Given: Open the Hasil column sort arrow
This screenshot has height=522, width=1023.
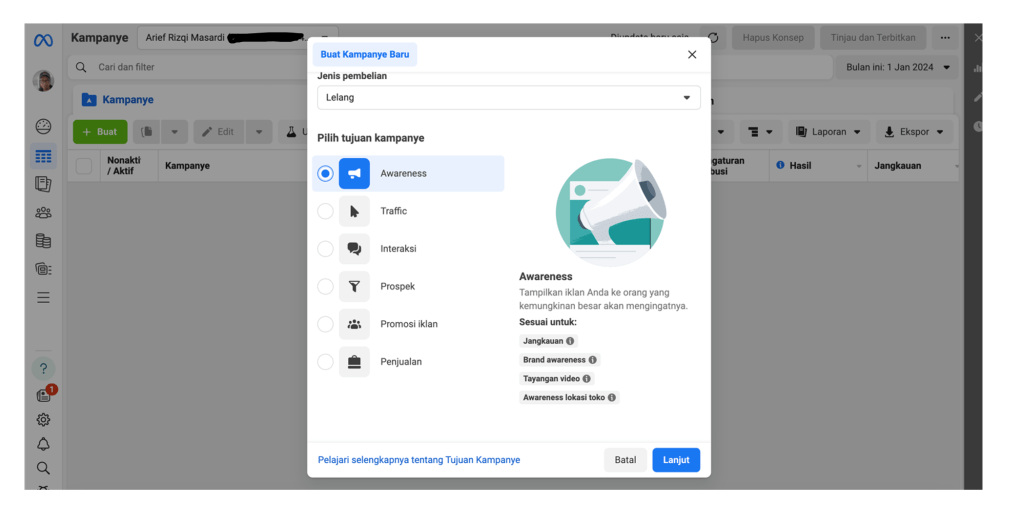Looking at the screenshot, I should tap(859, 166).
